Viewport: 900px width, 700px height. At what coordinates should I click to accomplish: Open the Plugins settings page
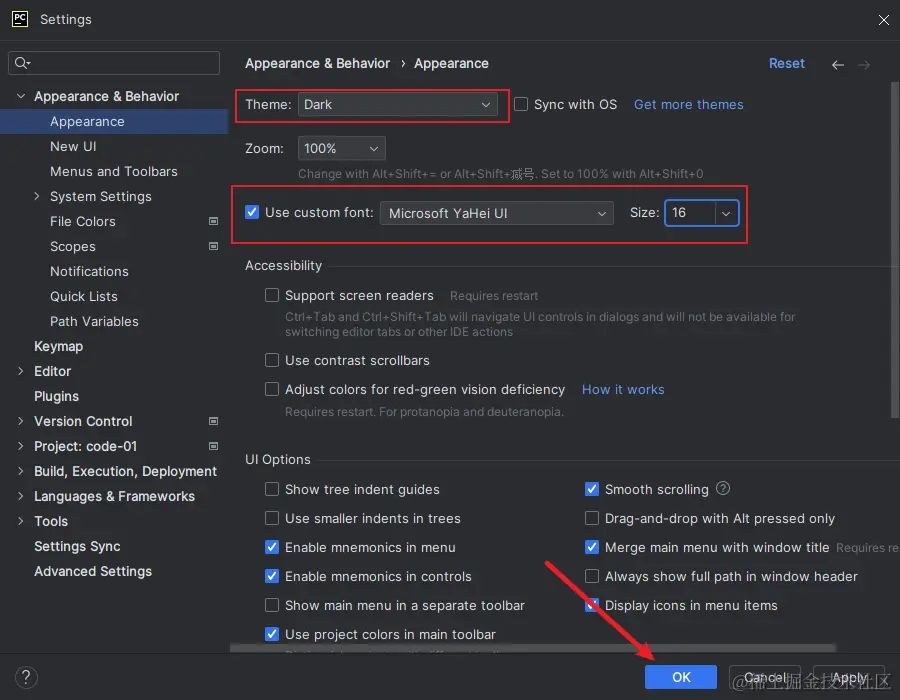point(56,396)
